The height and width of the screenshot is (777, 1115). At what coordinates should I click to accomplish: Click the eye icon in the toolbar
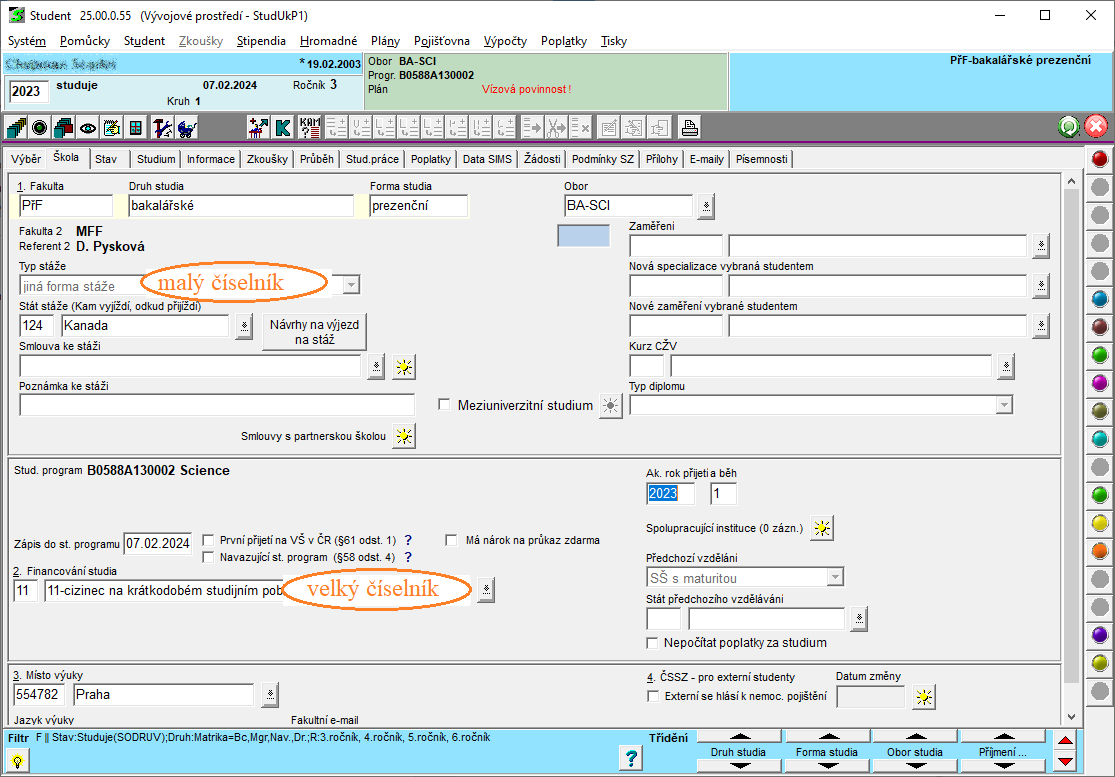88,128
